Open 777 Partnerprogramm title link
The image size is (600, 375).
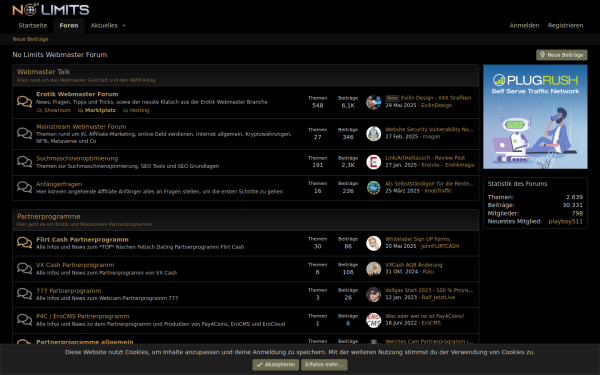68,291
